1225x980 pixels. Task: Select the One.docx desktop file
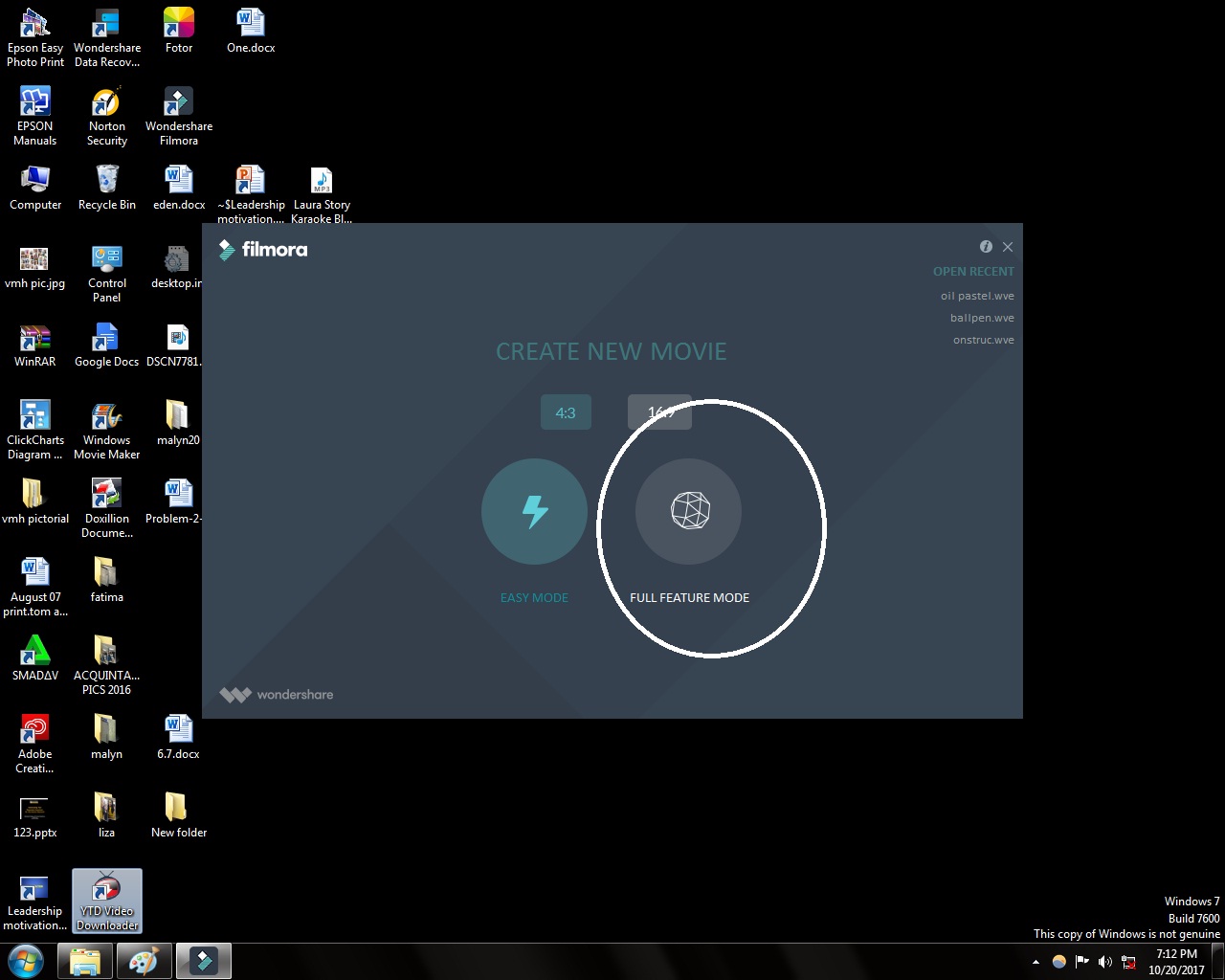(251, 31)
